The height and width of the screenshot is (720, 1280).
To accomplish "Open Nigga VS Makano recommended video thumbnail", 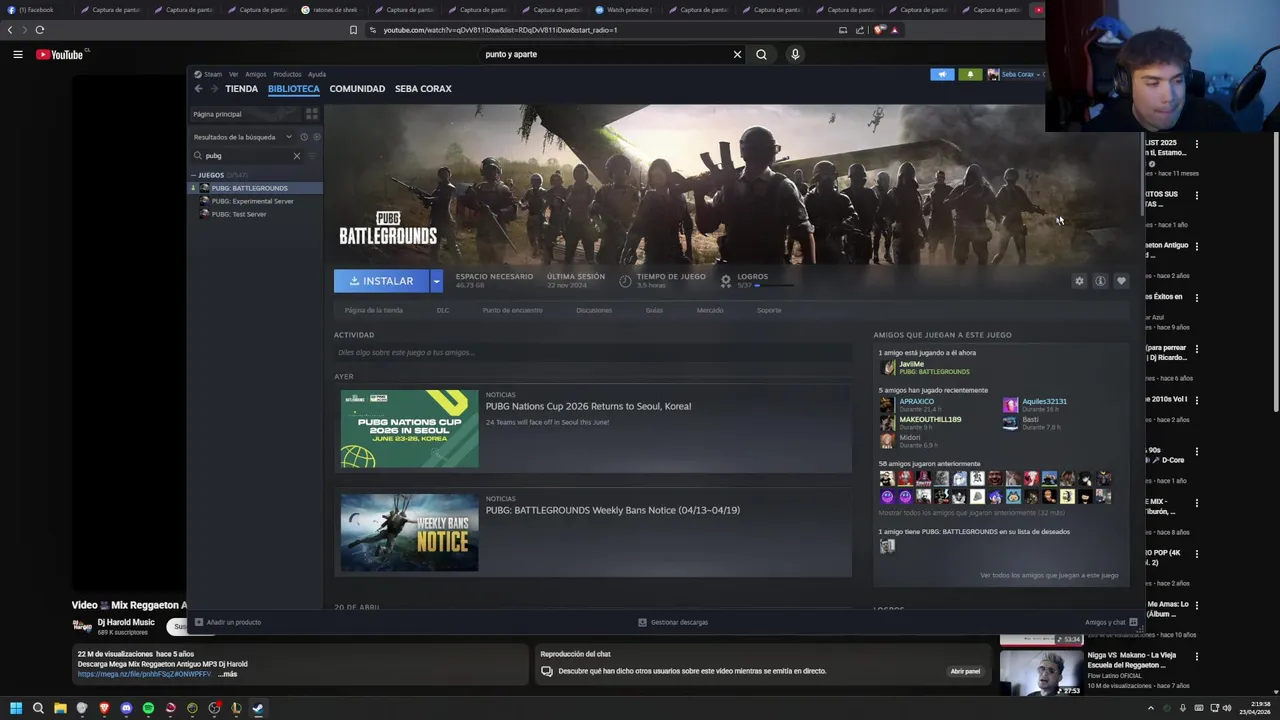I will (x=1041, y=673).
